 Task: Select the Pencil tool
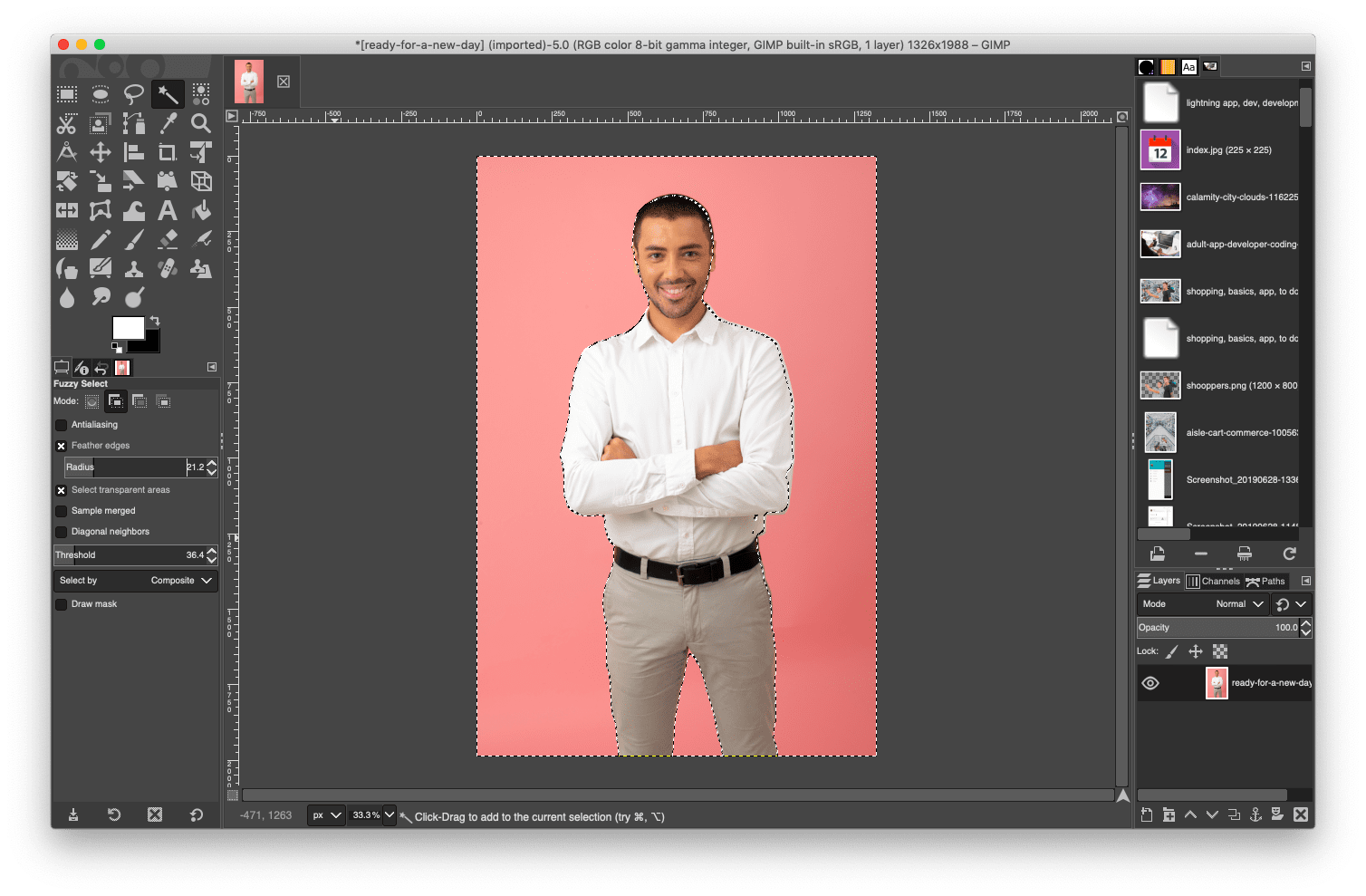click(101, 239)
